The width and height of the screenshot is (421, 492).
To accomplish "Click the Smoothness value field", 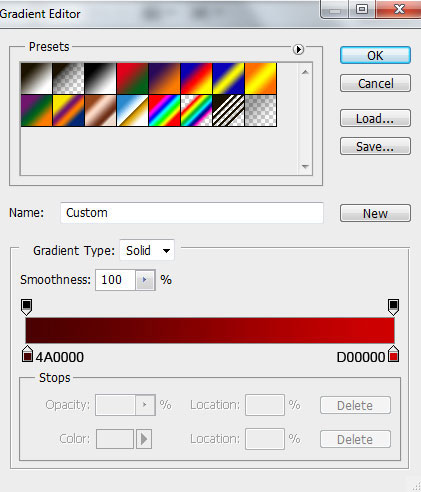I will pyautogui.click(x=115, y=280).
